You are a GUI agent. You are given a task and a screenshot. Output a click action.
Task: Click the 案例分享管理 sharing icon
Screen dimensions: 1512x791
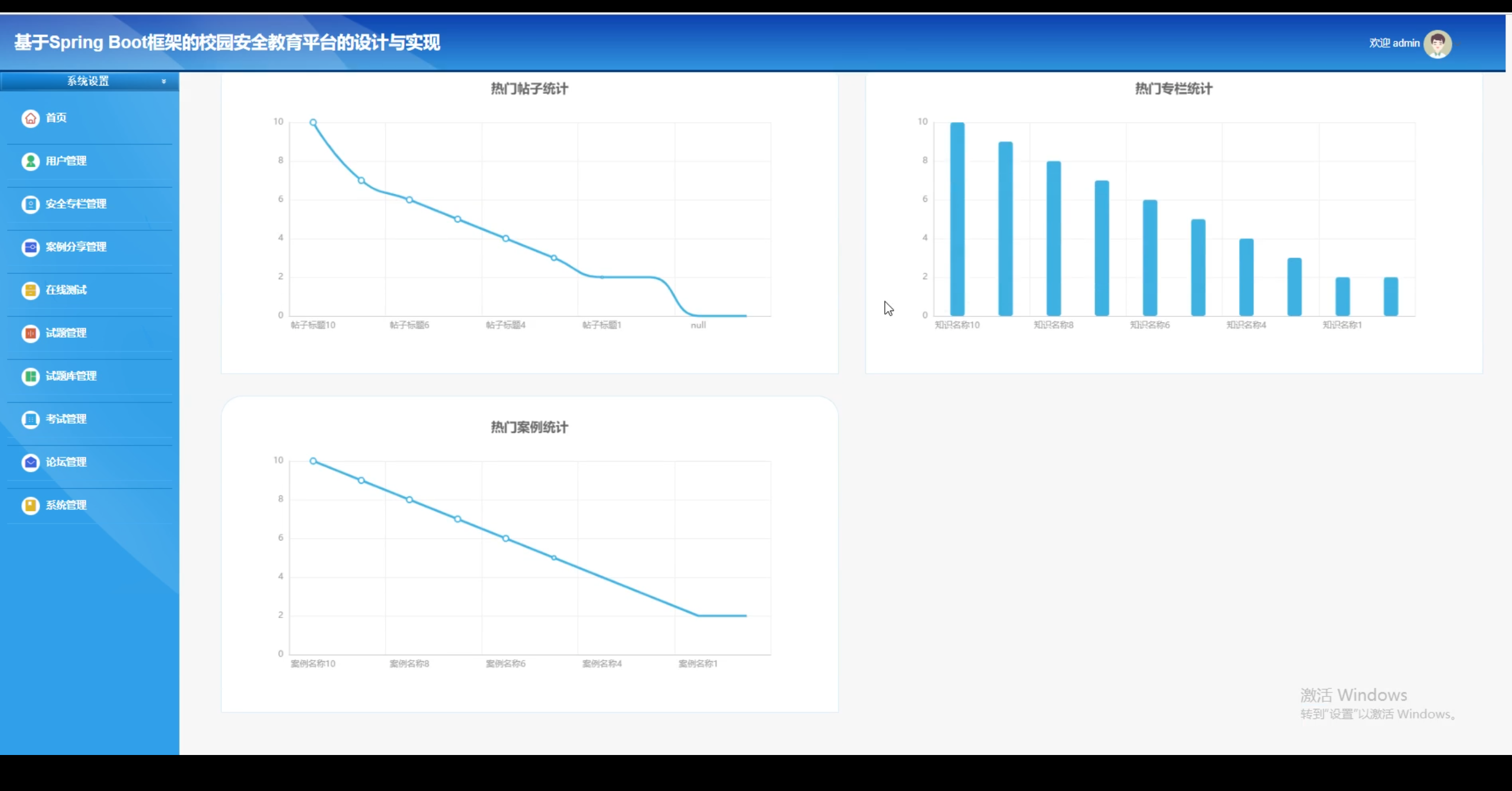coord(30,247)
